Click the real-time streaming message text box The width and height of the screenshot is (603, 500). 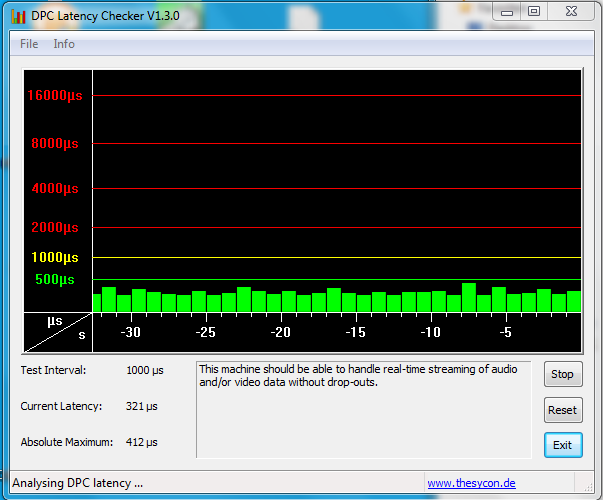pyautogui.click(x=364, y=410)
